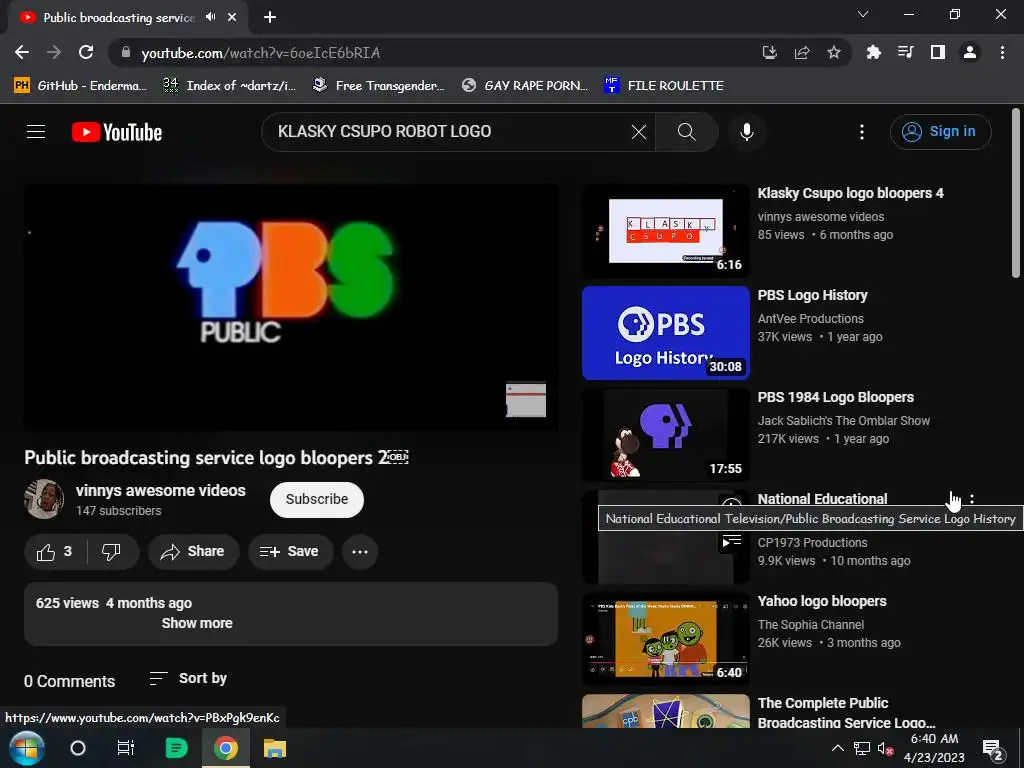Run search with the magnifier button
The height and width of the screenshot is (768, 1024).
686,132
